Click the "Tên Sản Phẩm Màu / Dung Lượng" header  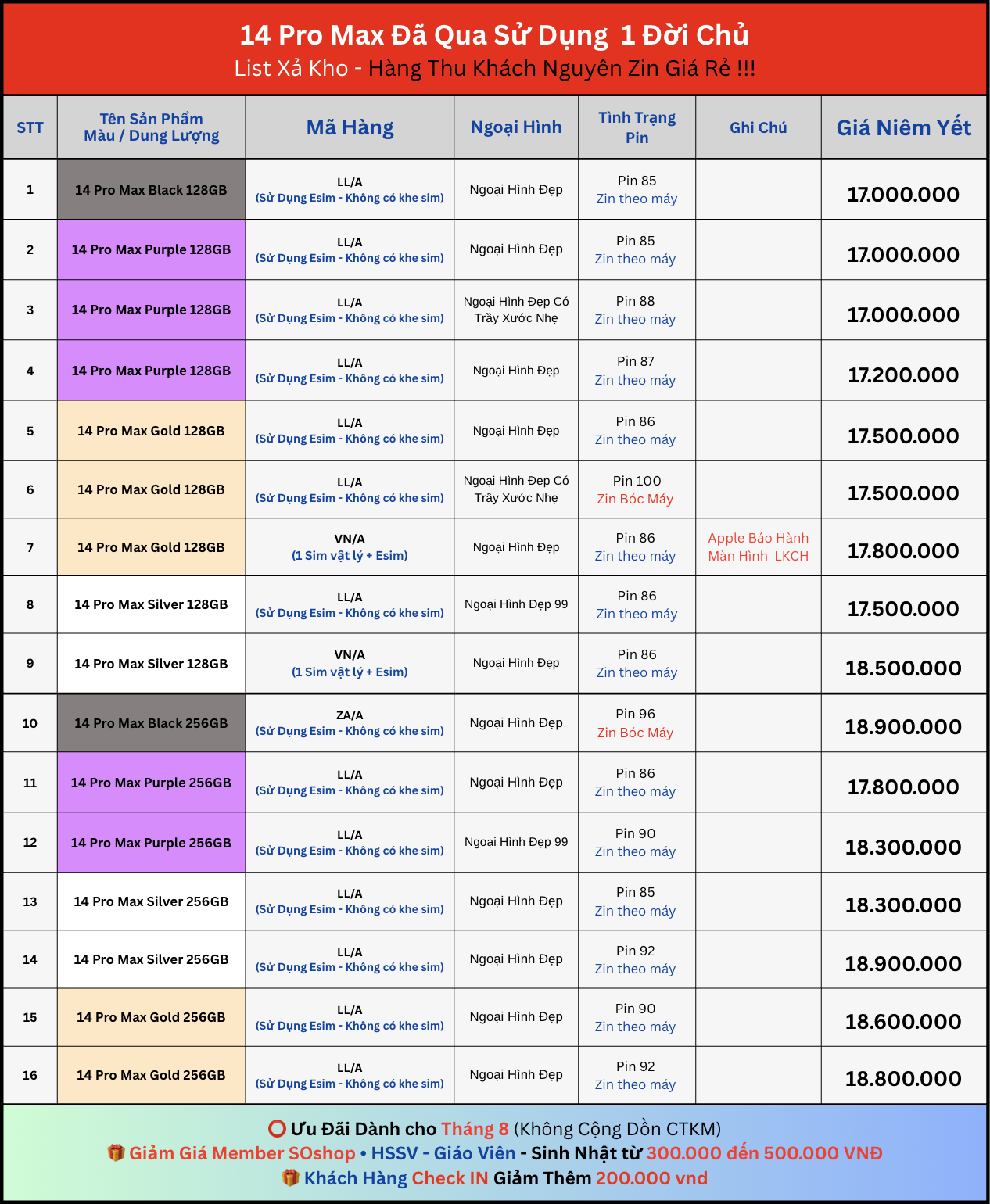(x=152, y=127)
